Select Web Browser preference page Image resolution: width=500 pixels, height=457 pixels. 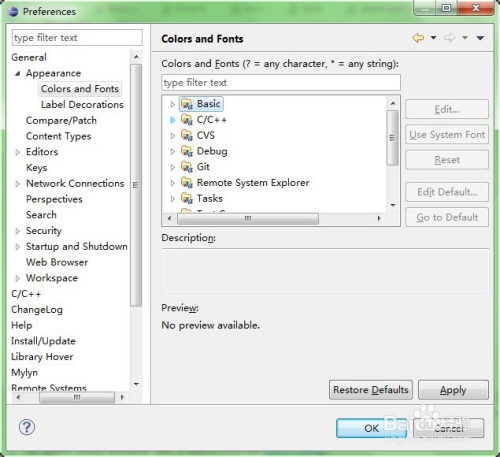coord(57,262)
